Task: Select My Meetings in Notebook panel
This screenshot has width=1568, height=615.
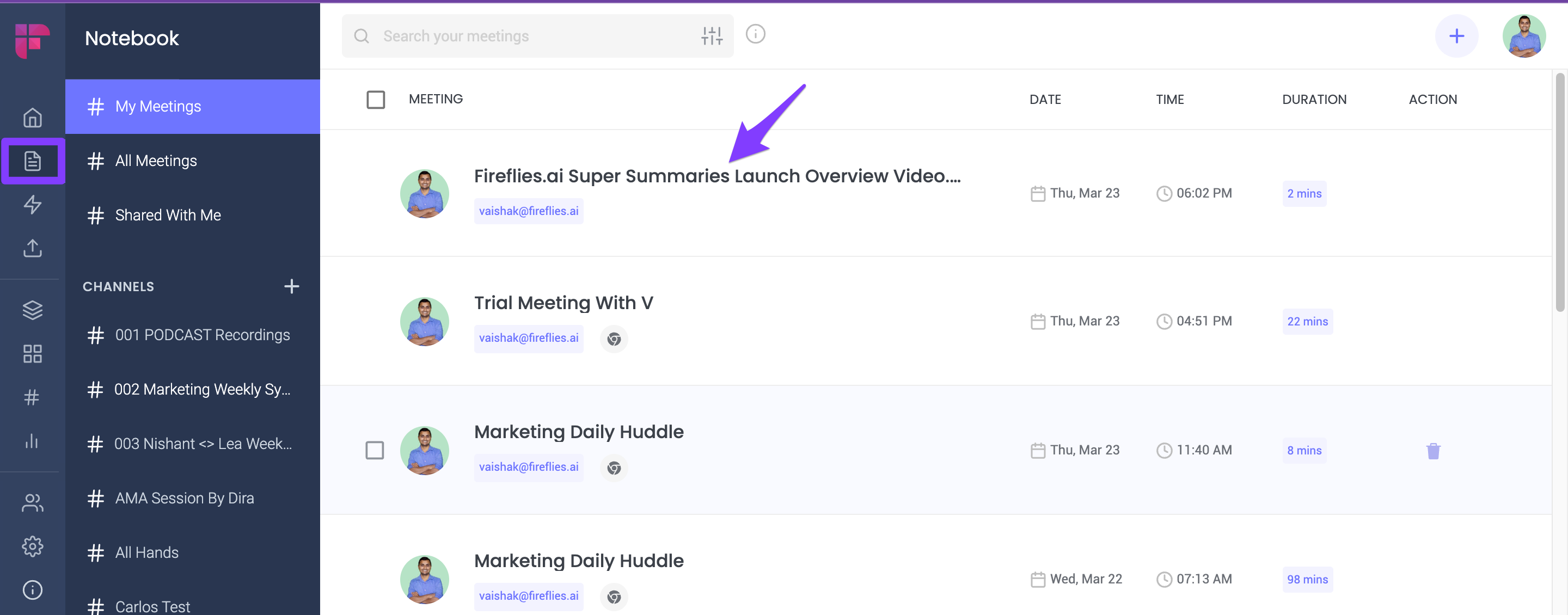Action: click(x=192, y=107)
